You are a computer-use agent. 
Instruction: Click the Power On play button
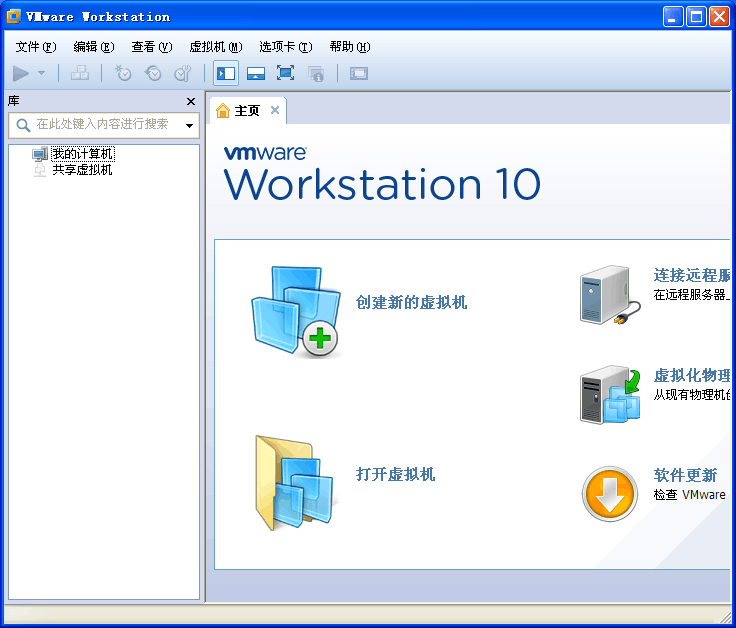pos(21,74)
